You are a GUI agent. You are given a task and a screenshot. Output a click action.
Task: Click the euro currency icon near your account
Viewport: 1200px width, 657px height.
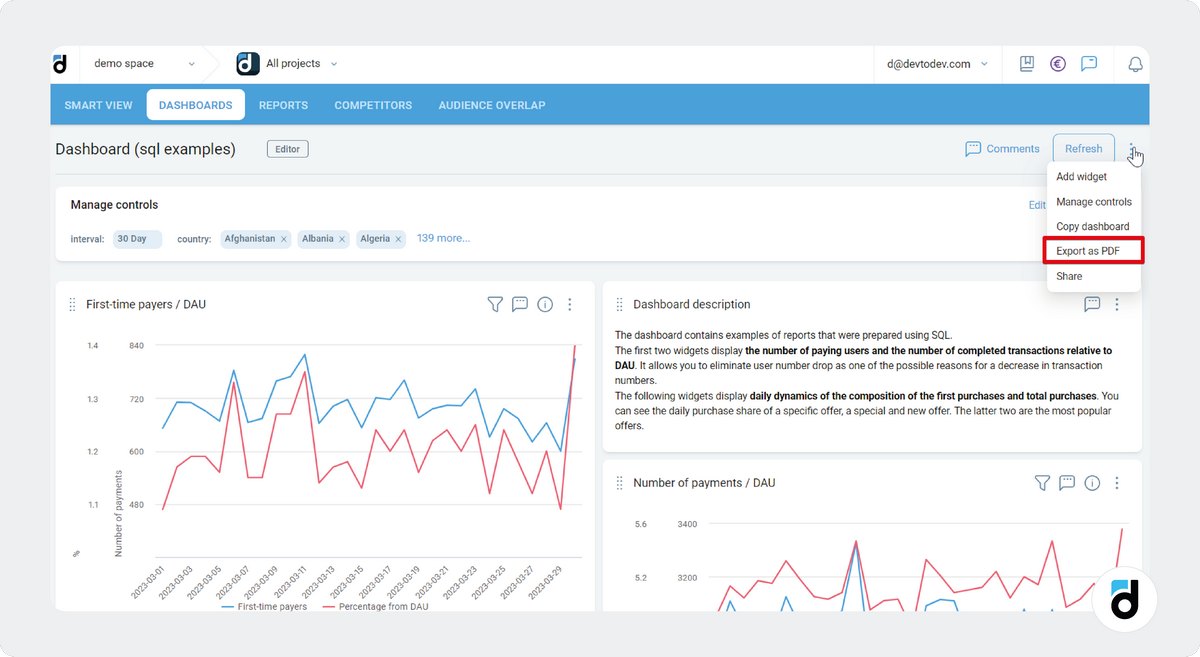click(x=1058, y=63)
